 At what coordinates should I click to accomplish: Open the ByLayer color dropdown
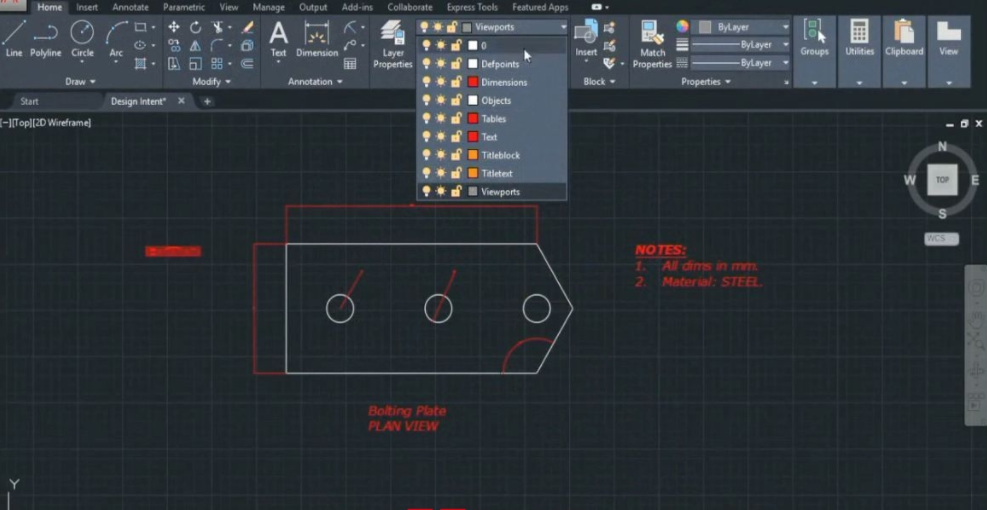point(784,27)
